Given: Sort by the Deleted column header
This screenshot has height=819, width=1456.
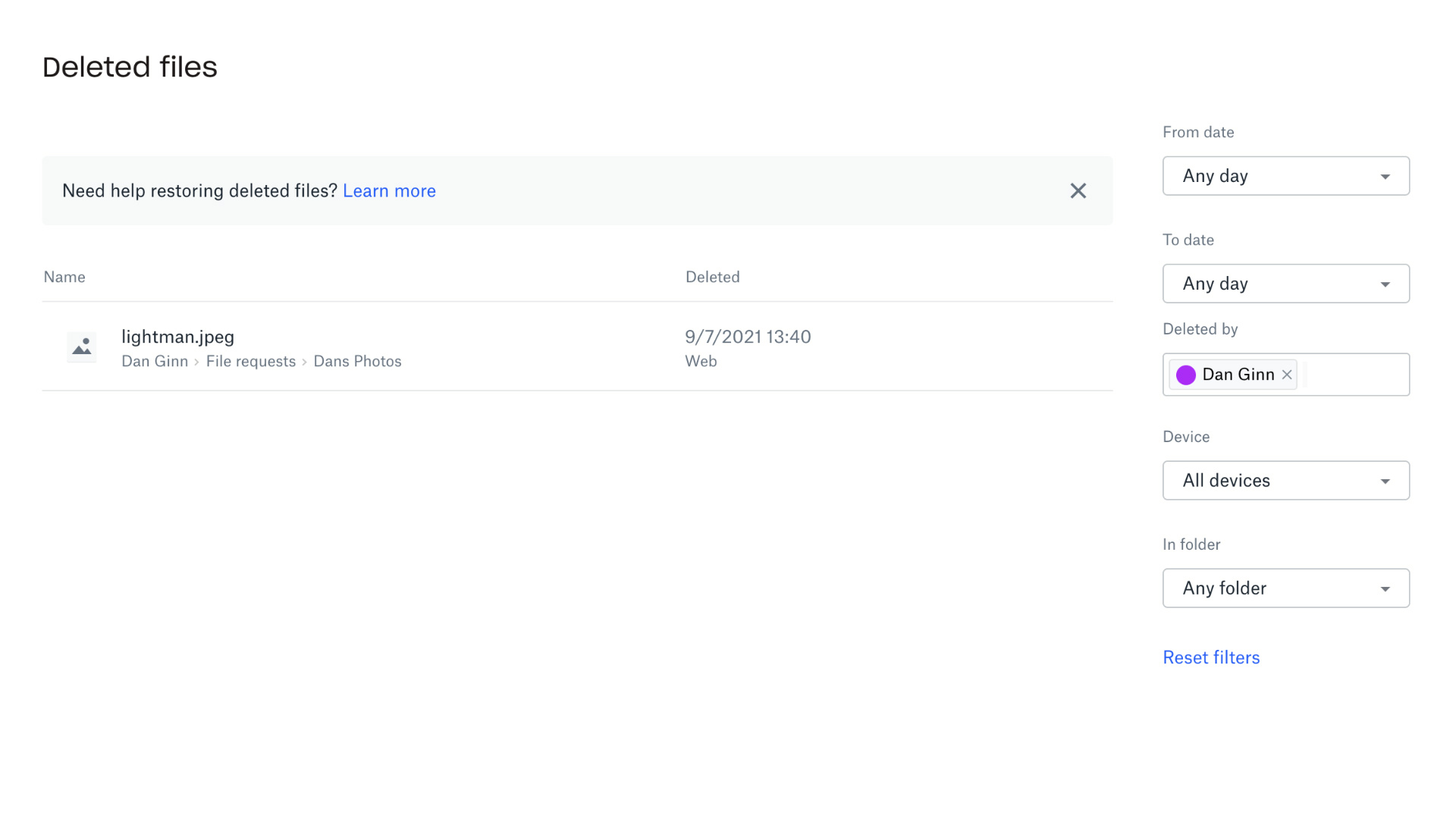Looking at the screenshot, I should [x=712, y=277].
